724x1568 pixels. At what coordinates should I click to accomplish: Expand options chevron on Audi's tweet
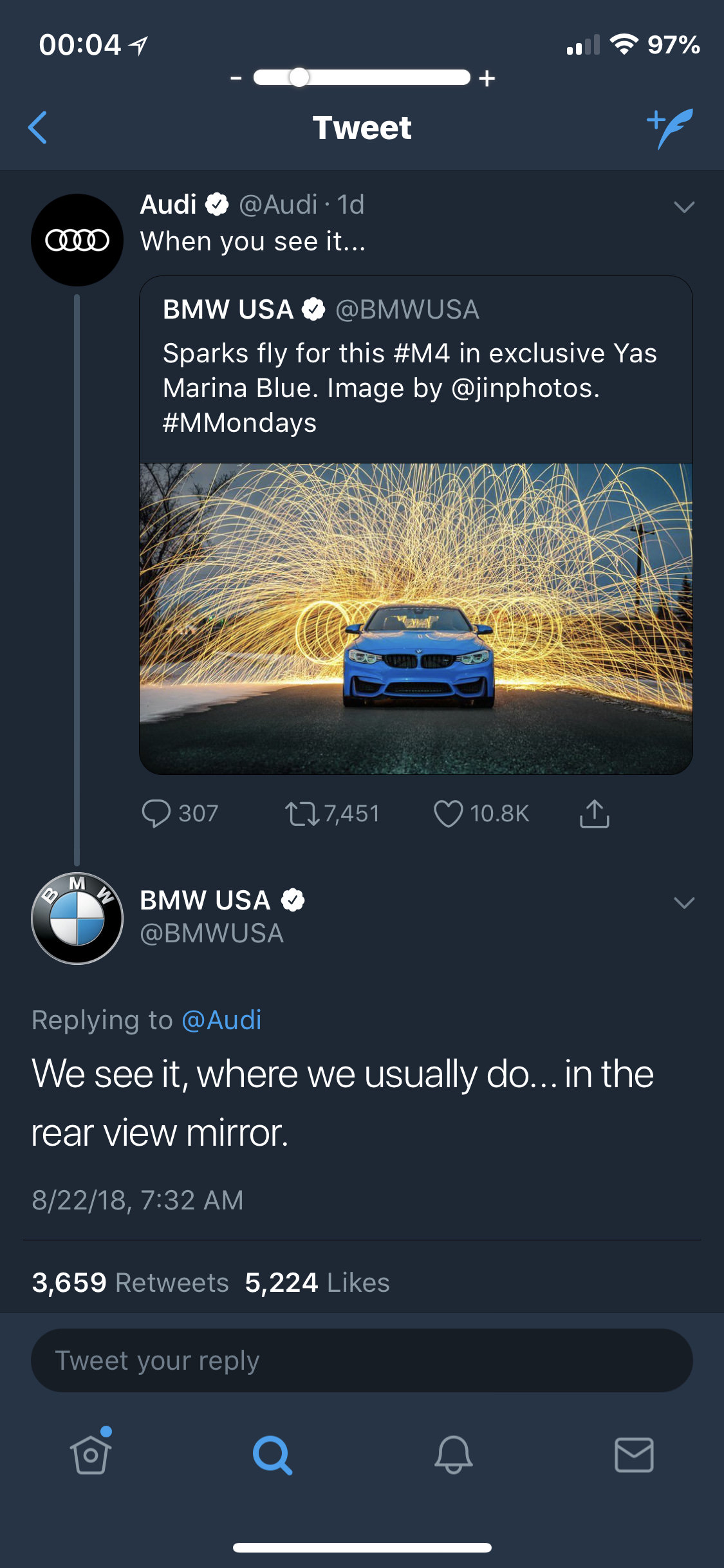[x=683, y=207]
